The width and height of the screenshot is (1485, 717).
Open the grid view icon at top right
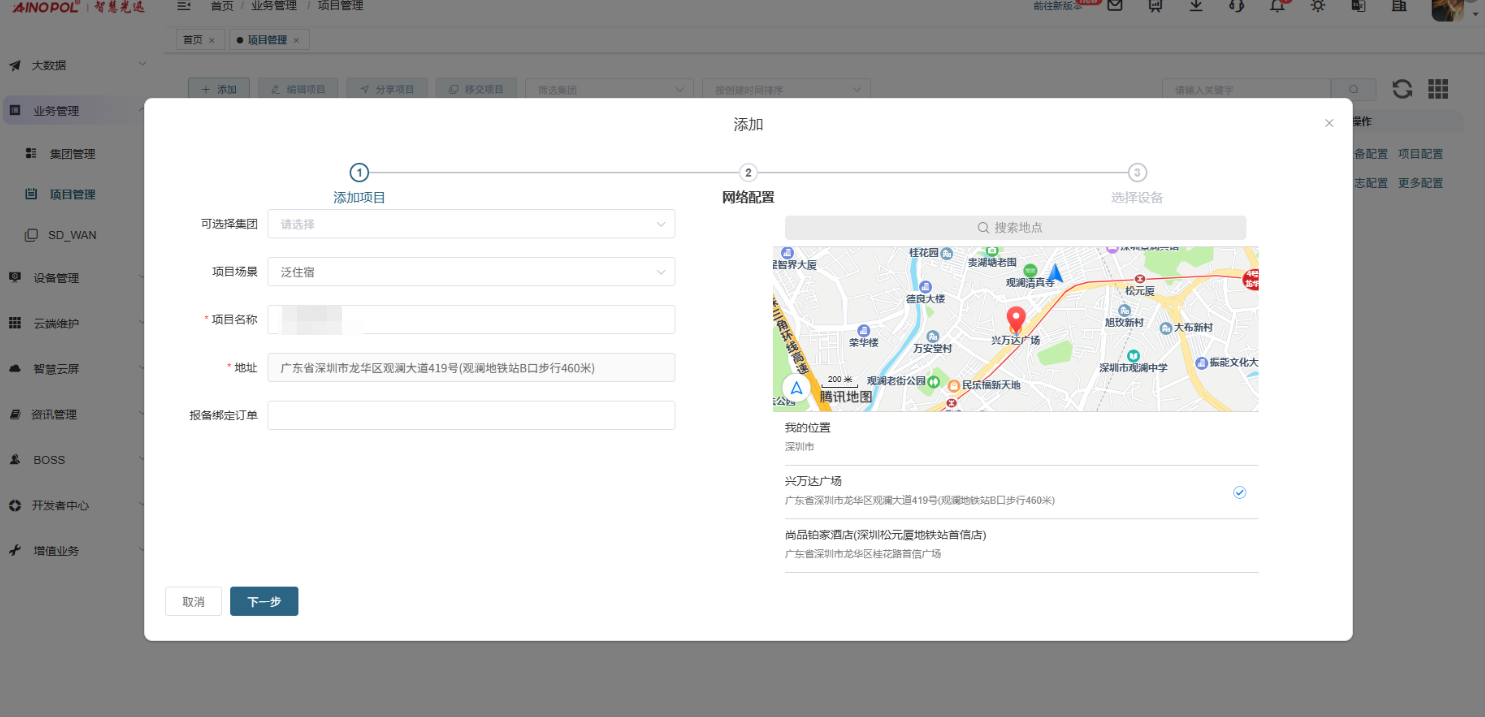[1438, 89]
